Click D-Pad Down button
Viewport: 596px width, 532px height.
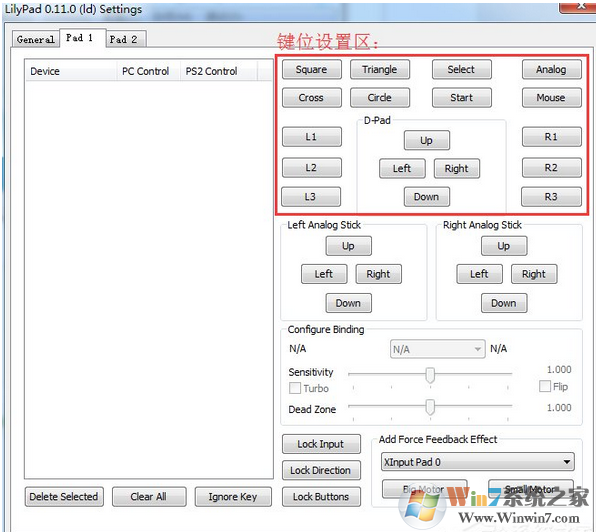pos(426,196)
